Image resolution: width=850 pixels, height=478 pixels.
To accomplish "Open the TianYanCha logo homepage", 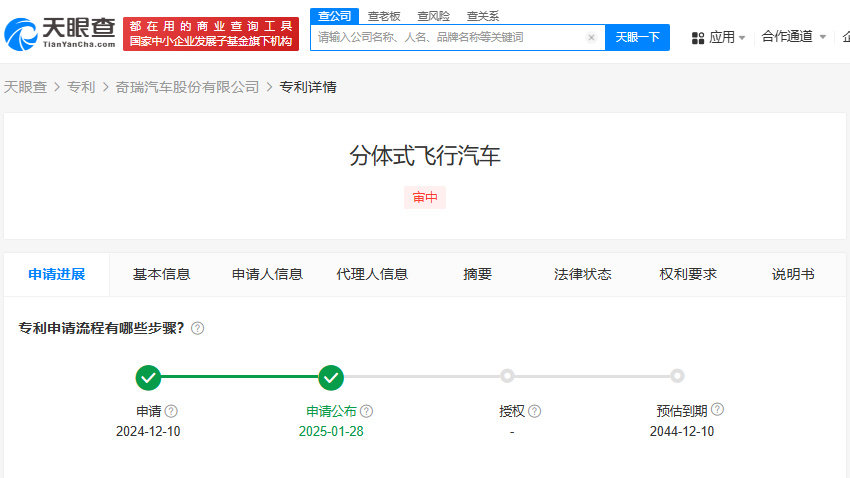I will [x=60, y=34].
